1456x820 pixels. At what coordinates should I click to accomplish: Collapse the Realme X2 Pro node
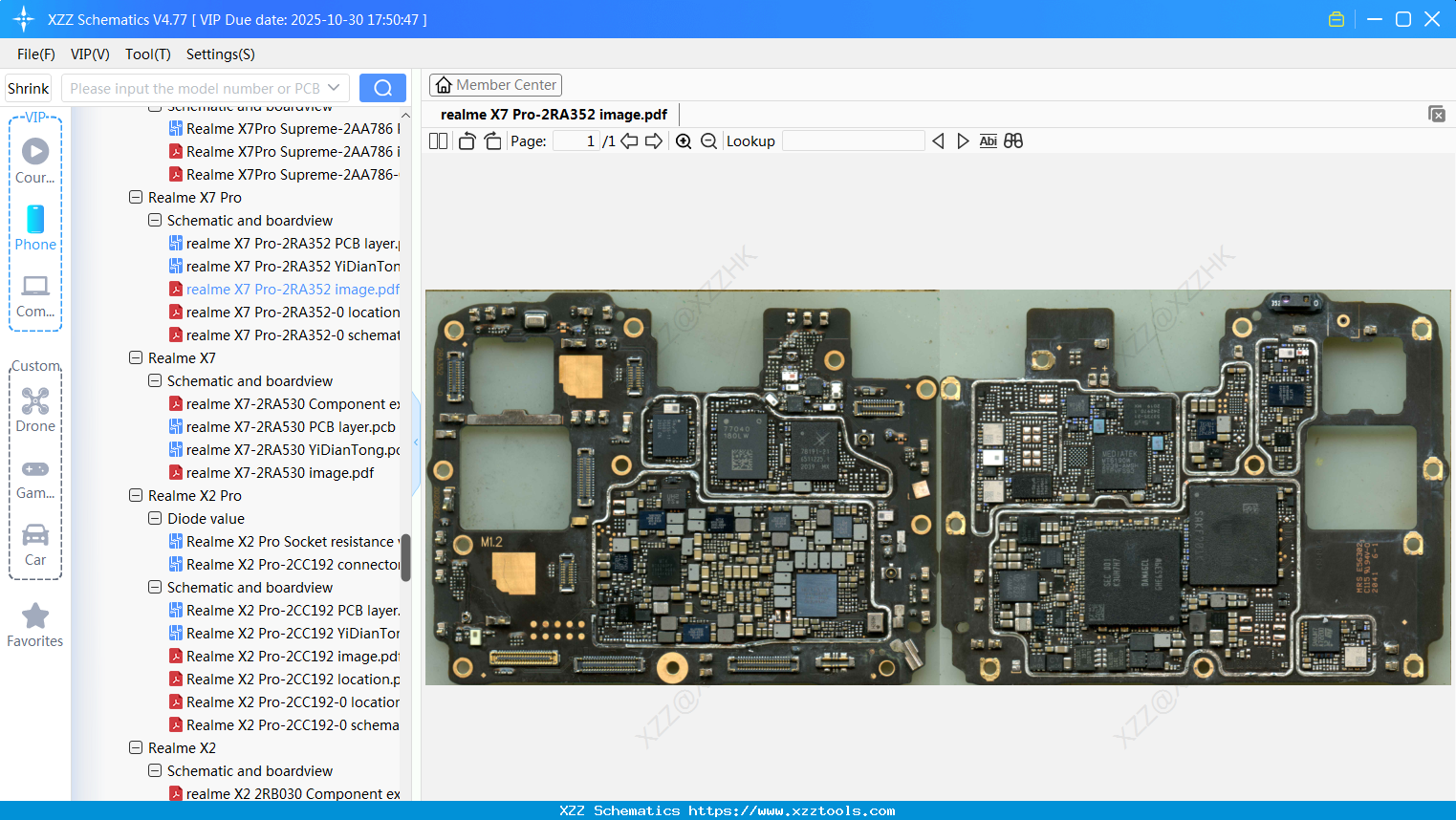click(x=136, y=496)
